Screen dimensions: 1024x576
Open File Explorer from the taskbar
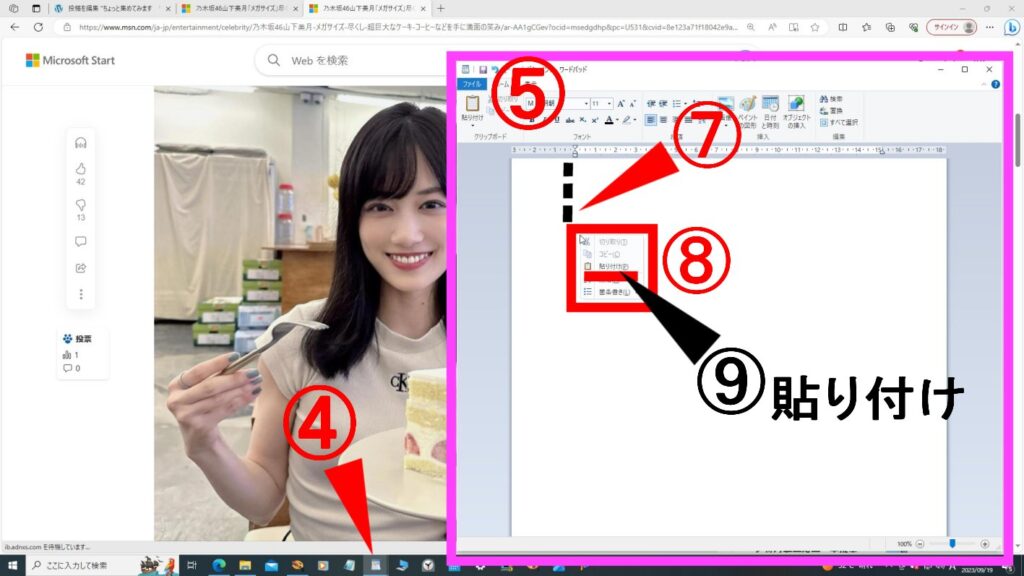click(x=245, y=566)
